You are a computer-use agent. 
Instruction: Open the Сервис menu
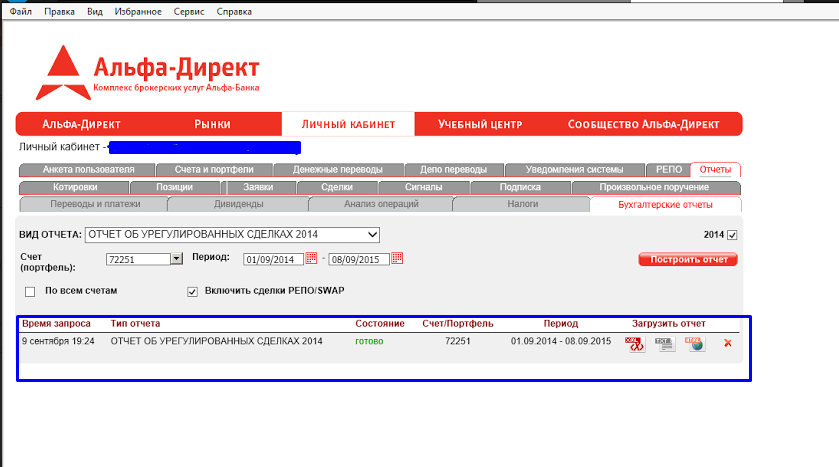pos(189,11)
